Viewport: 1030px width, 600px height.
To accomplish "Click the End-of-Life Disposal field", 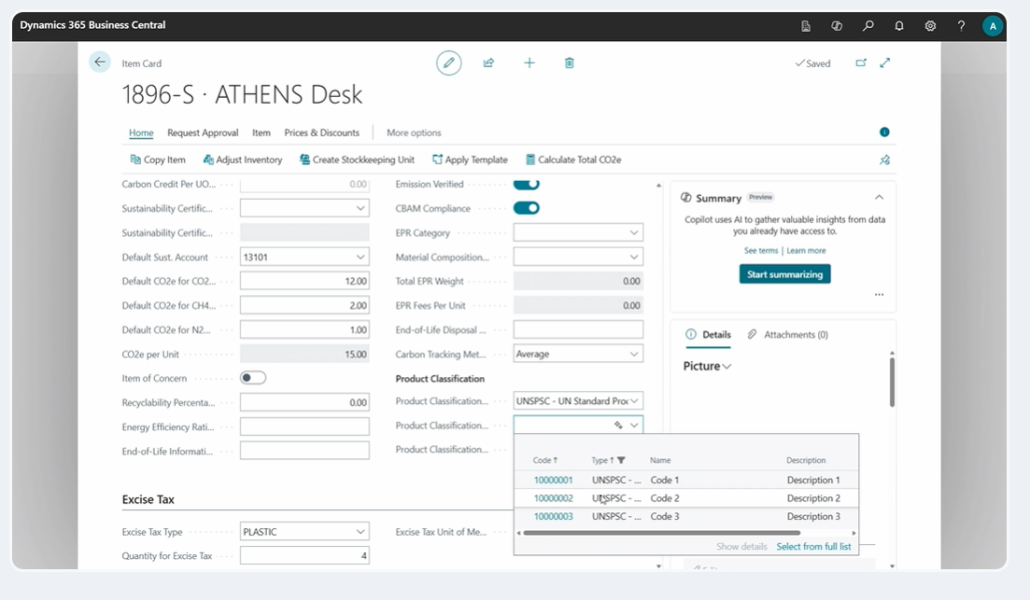I will (x=578, y=330).
